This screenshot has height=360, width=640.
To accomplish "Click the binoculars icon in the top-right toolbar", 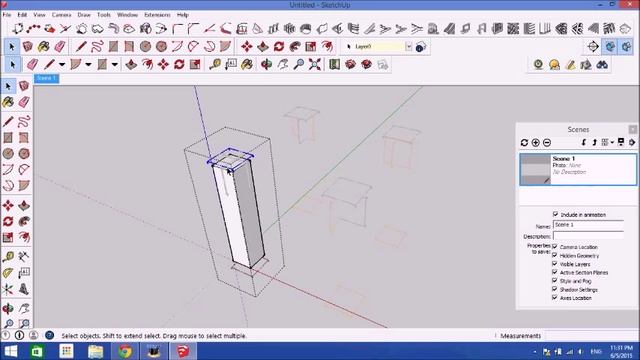I will [602, 64].
